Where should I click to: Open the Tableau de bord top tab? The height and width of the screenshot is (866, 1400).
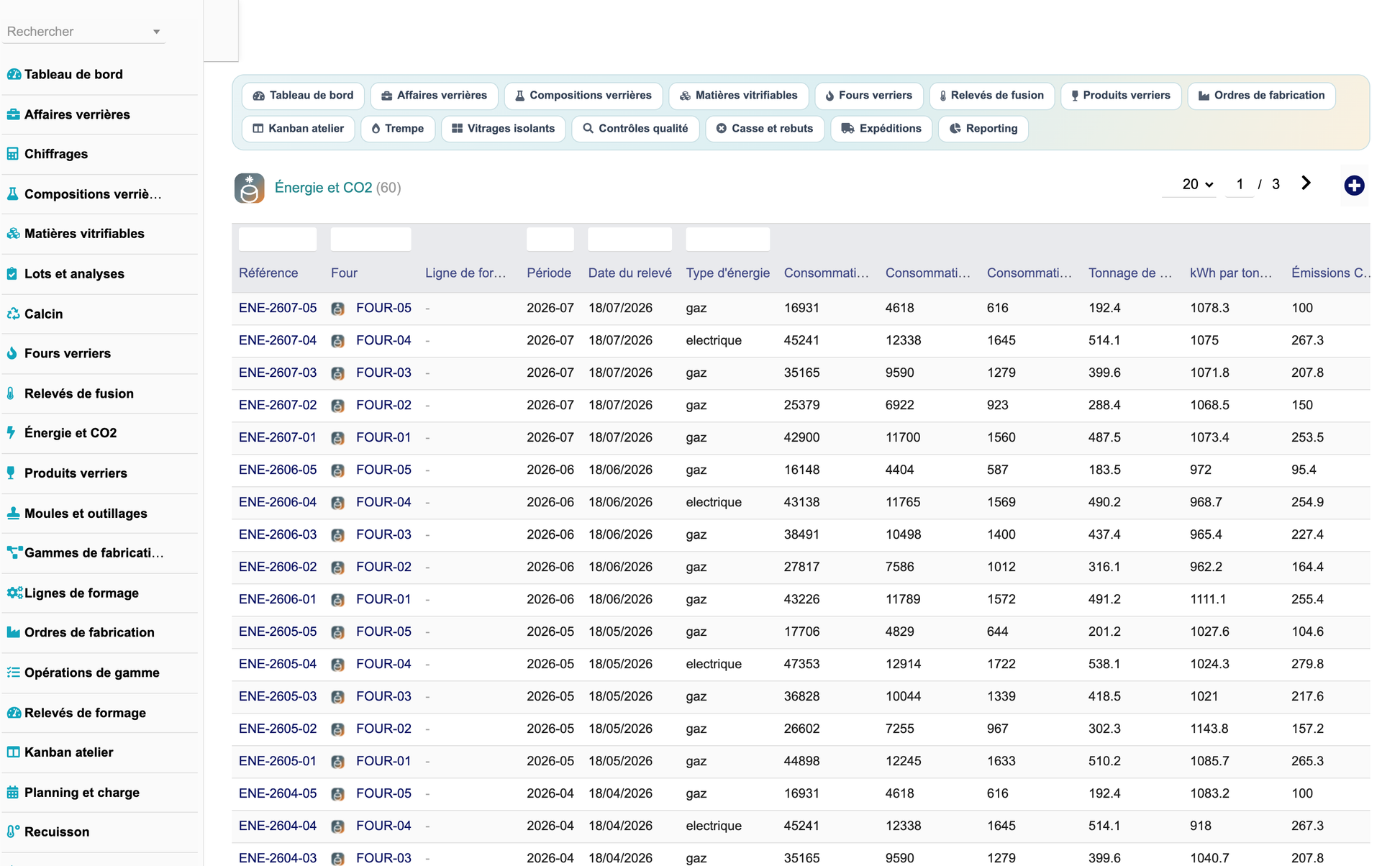[303, 96]
